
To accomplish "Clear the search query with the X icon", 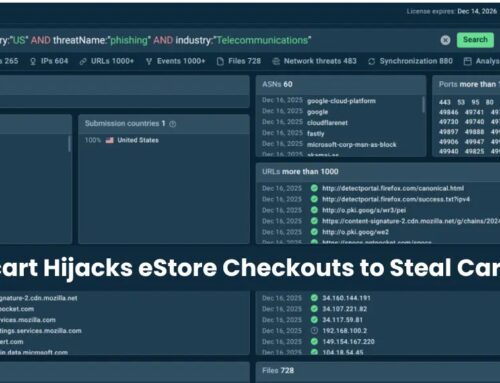I will 445,40.
